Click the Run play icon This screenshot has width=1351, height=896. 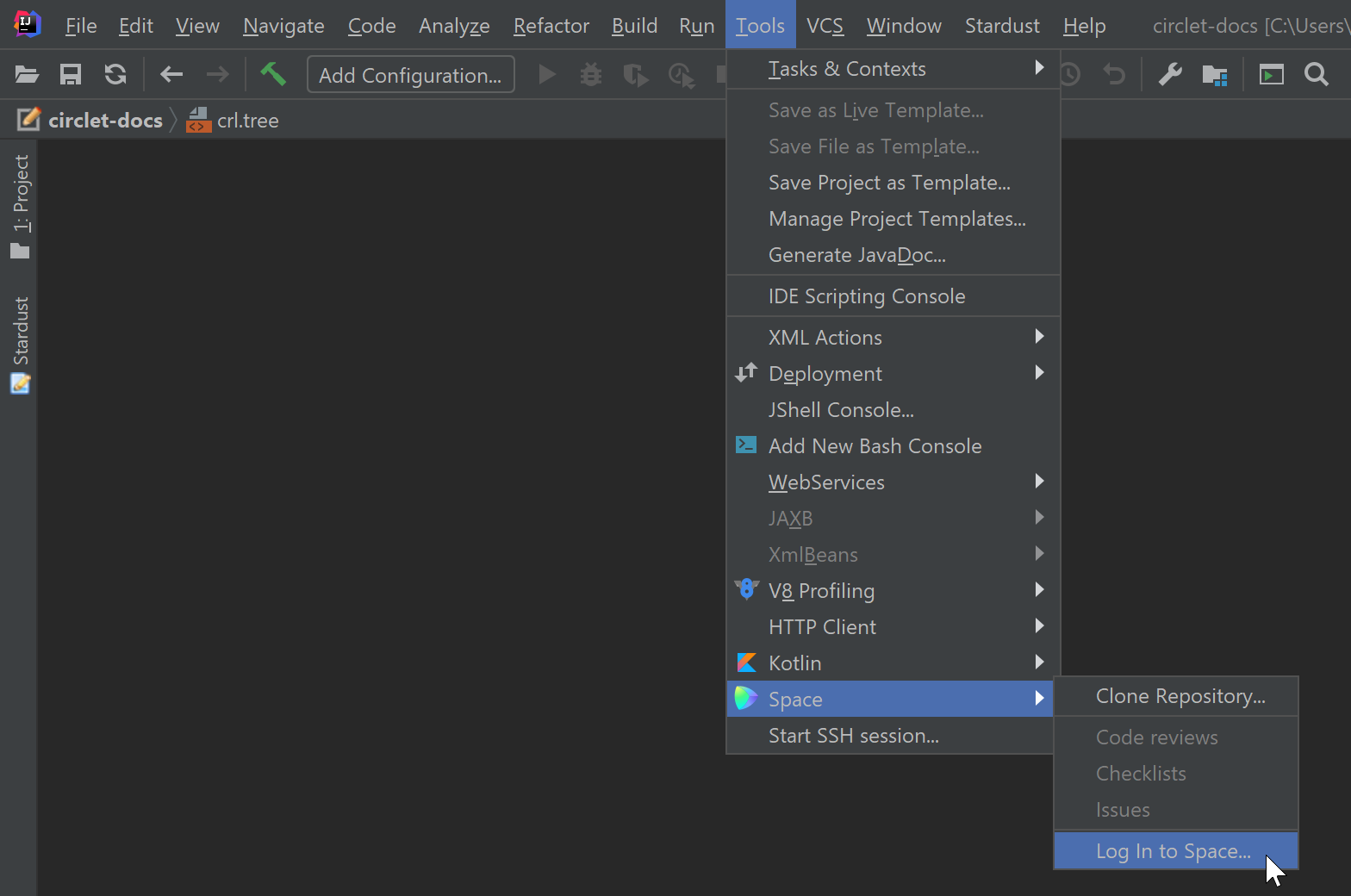[x=547, y=75]
